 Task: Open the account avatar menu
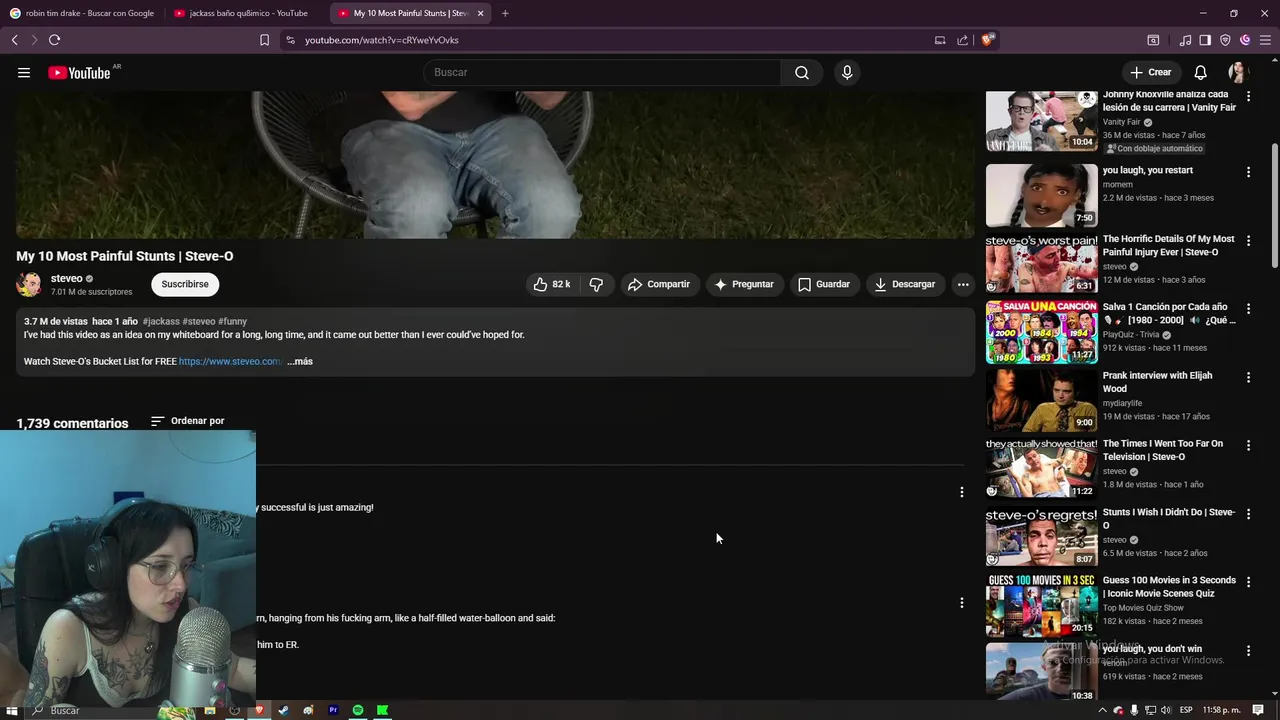[1237, 72]
